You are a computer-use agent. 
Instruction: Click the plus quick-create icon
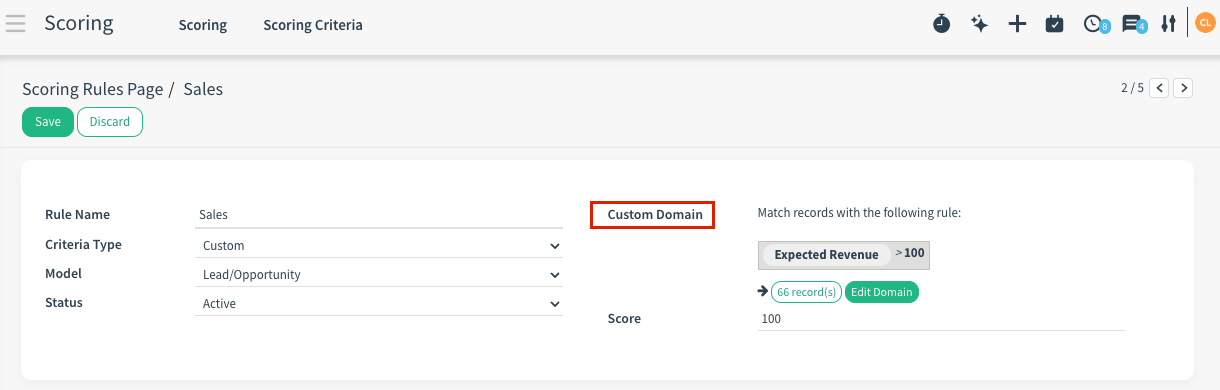1017,24
